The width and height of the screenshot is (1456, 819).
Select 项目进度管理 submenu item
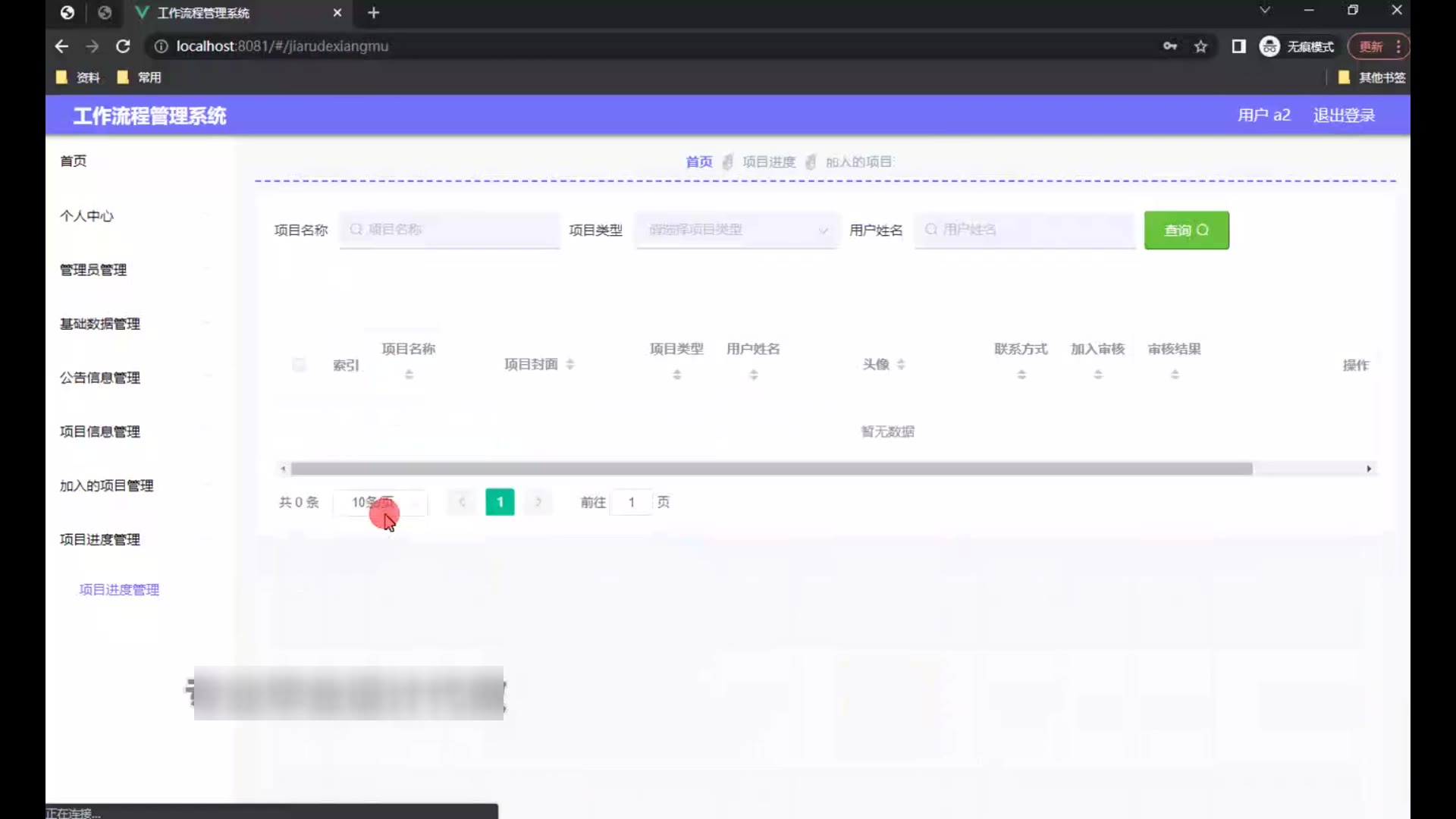(x=119, y=589)
